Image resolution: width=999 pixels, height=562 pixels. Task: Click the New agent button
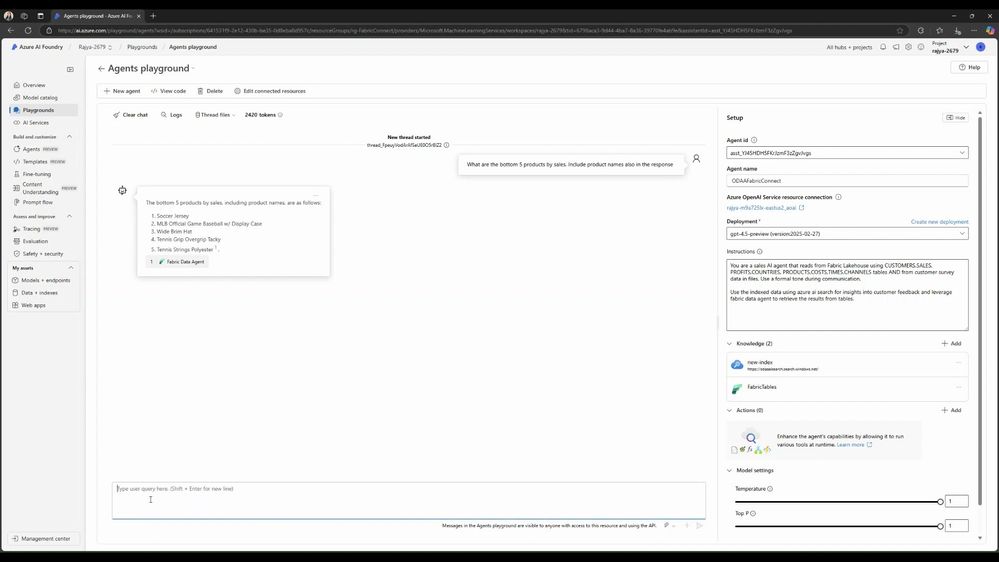point(122,91)
